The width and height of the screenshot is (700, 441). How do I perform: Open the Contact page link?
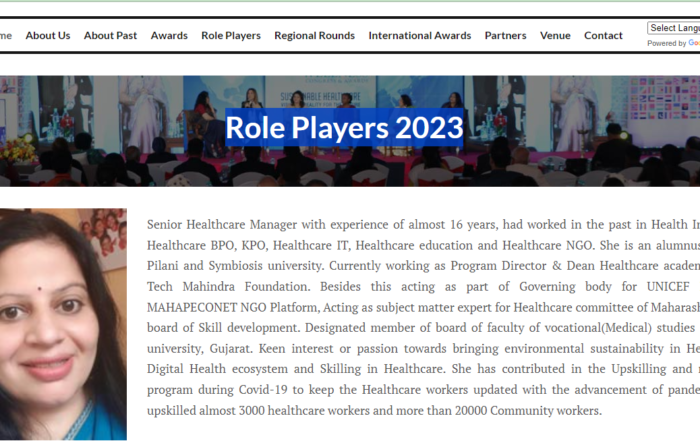pyautogui.click(x=603, y=36)
